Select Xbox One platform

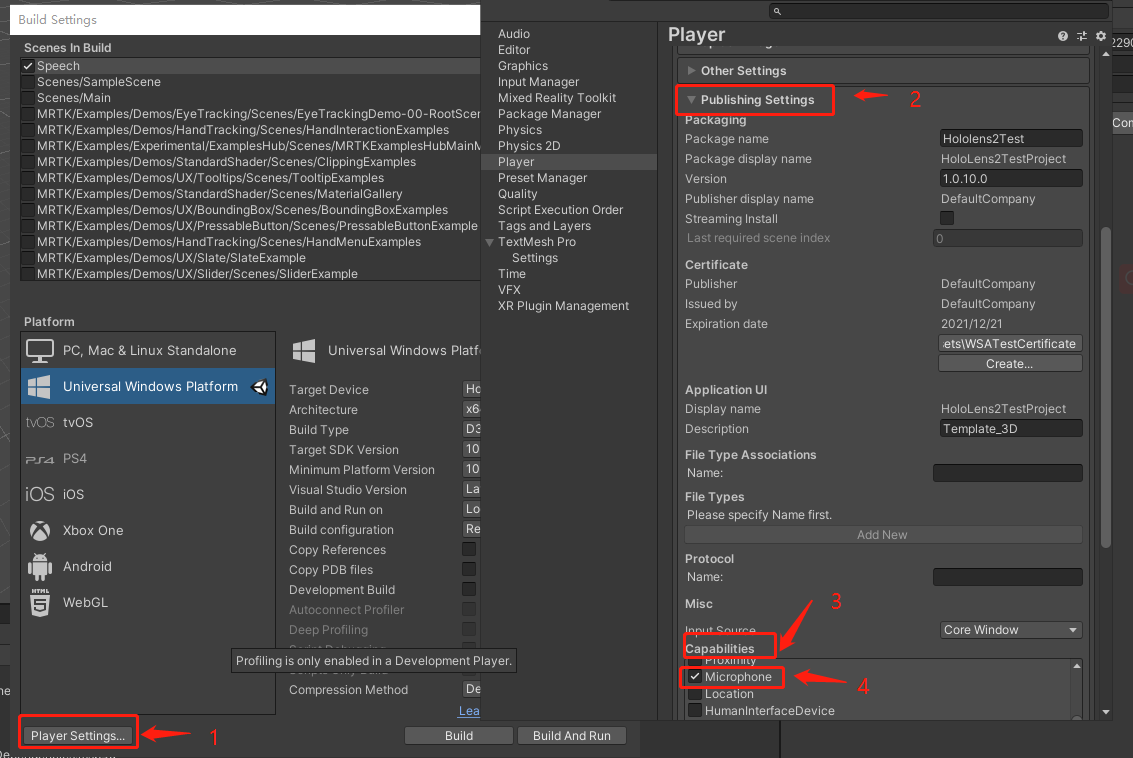(148, 530)
